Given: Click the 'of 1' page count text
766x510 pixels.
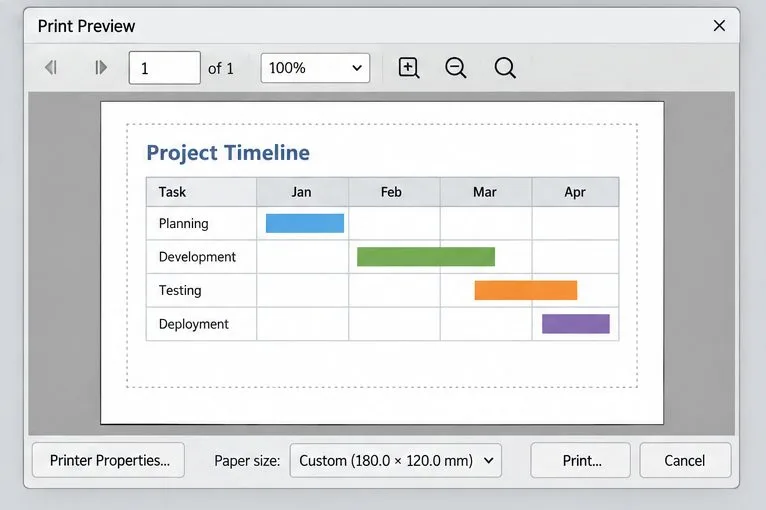Looking at the screenshot, I should pos(221,68).
